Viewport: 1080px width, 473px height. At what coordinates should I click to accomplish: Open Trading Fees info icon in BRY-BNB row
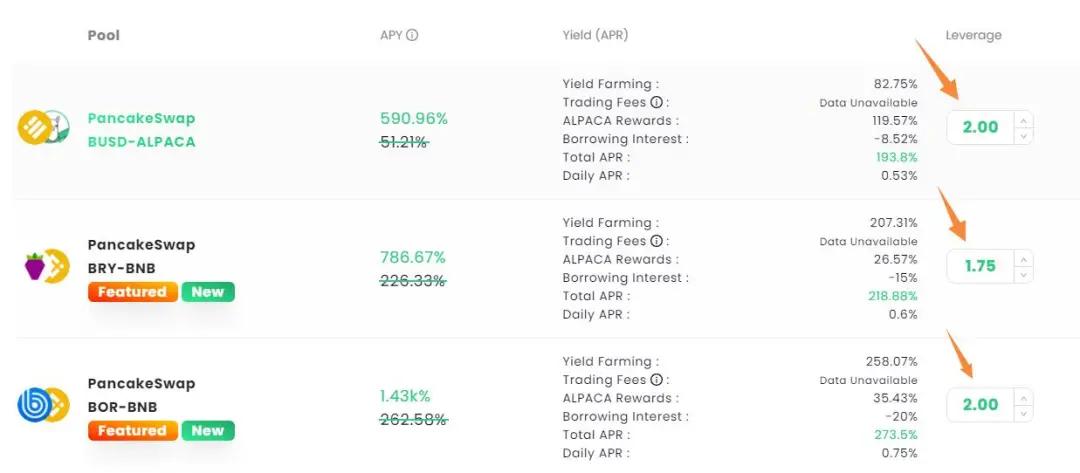click(x=656, y=242)
